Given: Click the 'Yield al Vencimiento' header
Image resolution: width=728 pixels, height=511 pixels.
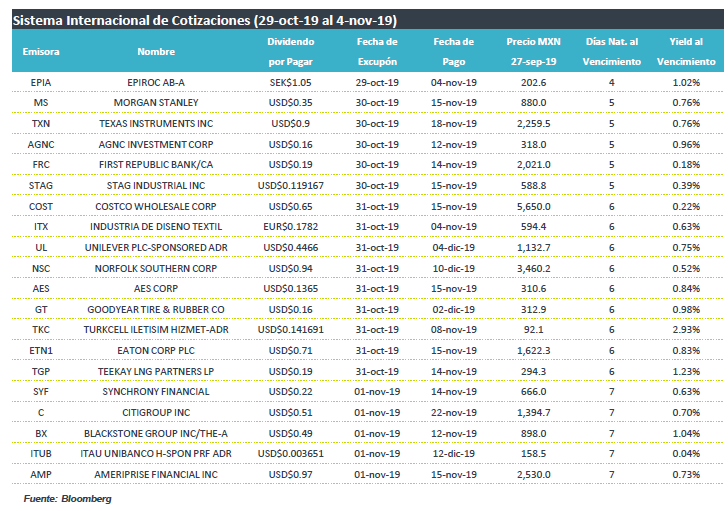Looking at the screenshot, I should point(686,52).
